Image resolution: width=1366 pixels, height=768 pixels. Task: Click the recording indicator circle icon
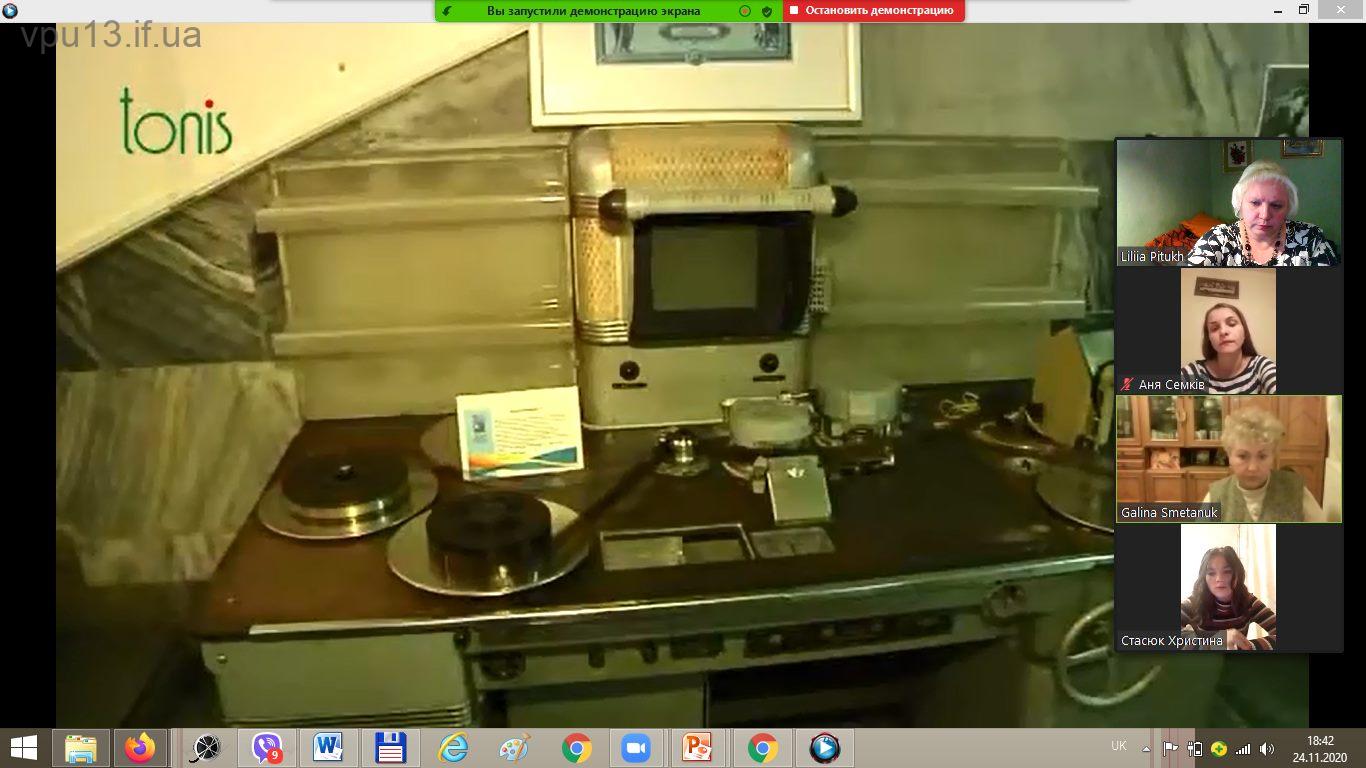pyautogui.click(x=744, y=11)
